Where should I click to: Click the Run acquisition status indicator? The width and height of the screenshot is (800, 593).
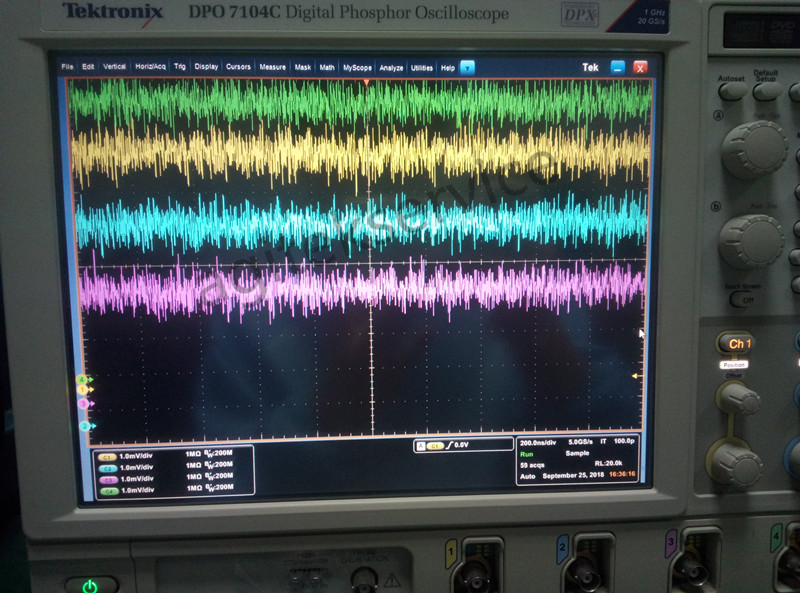pos(526,454)
